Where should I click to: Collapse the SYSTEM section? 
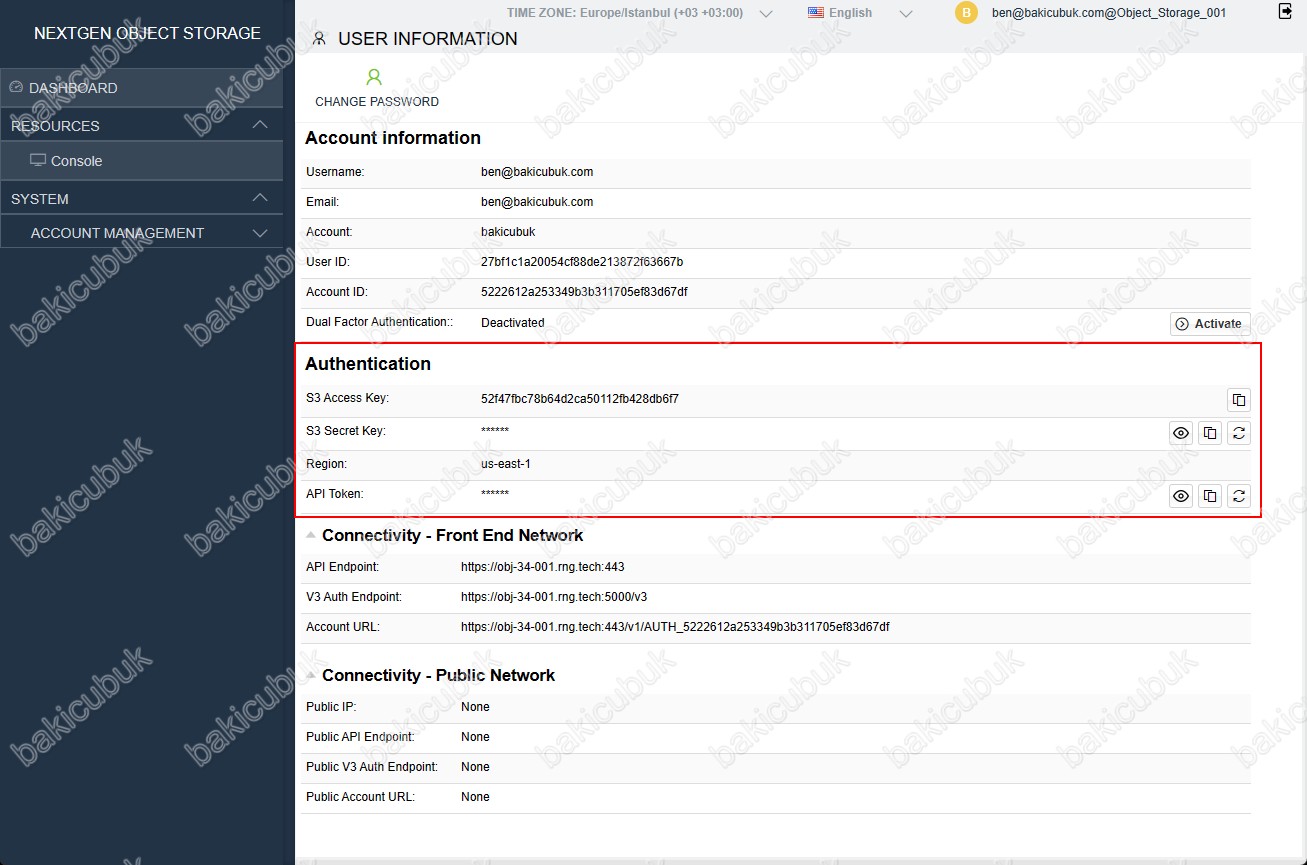click(x=260, y=198)
